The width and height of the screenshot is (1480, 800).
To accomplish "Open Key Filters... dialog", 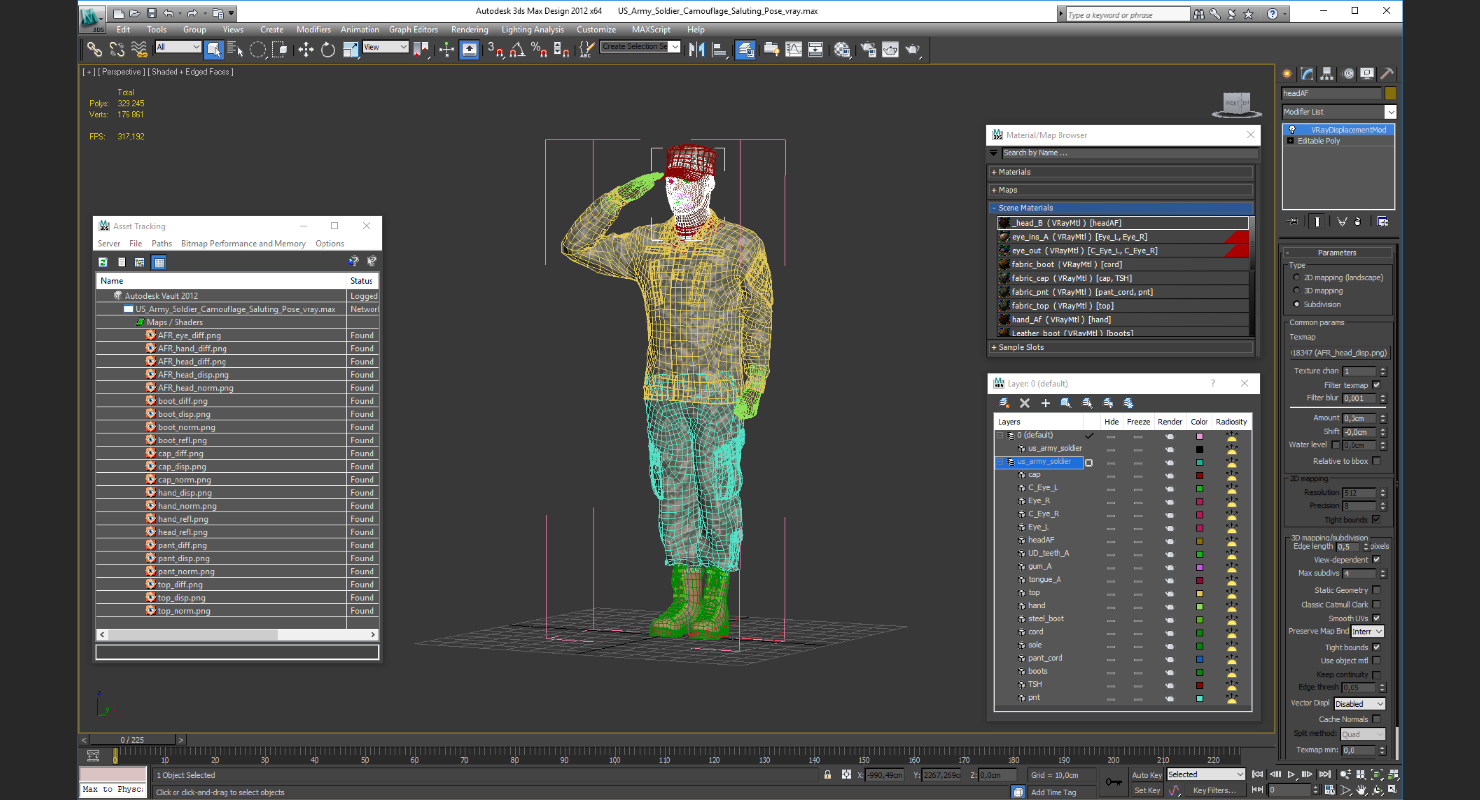I will click(x=1213, y=790).
